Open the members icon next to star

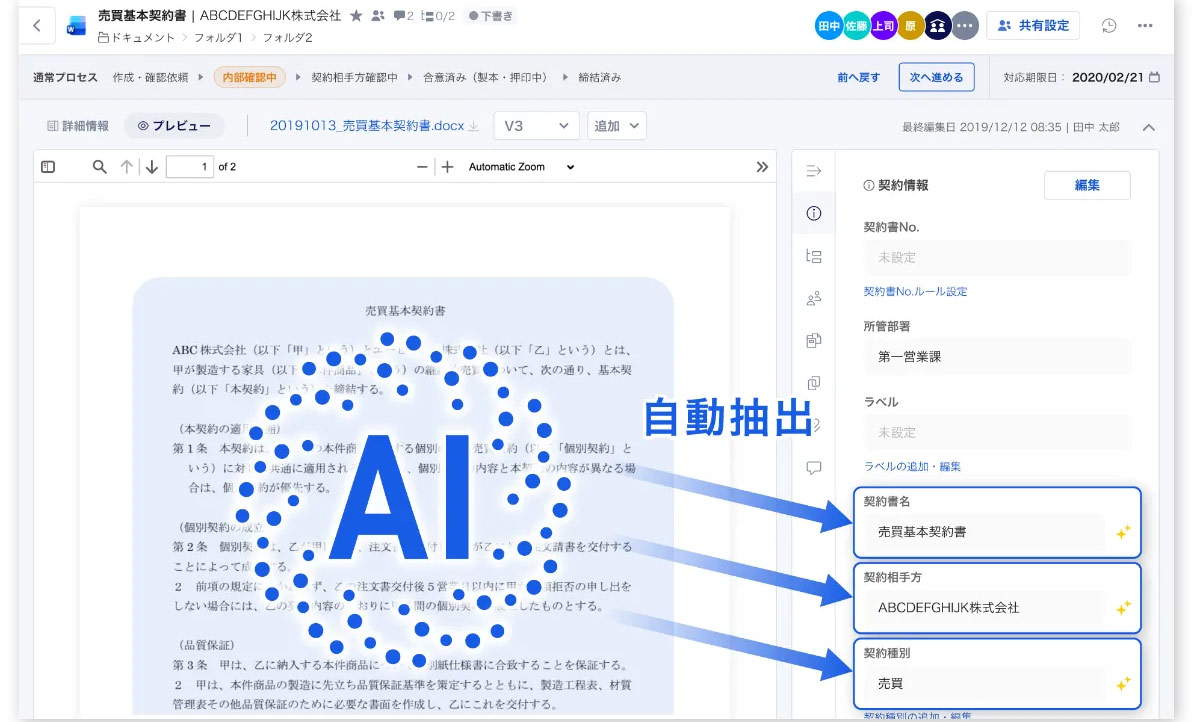click(x=378, y=16)
